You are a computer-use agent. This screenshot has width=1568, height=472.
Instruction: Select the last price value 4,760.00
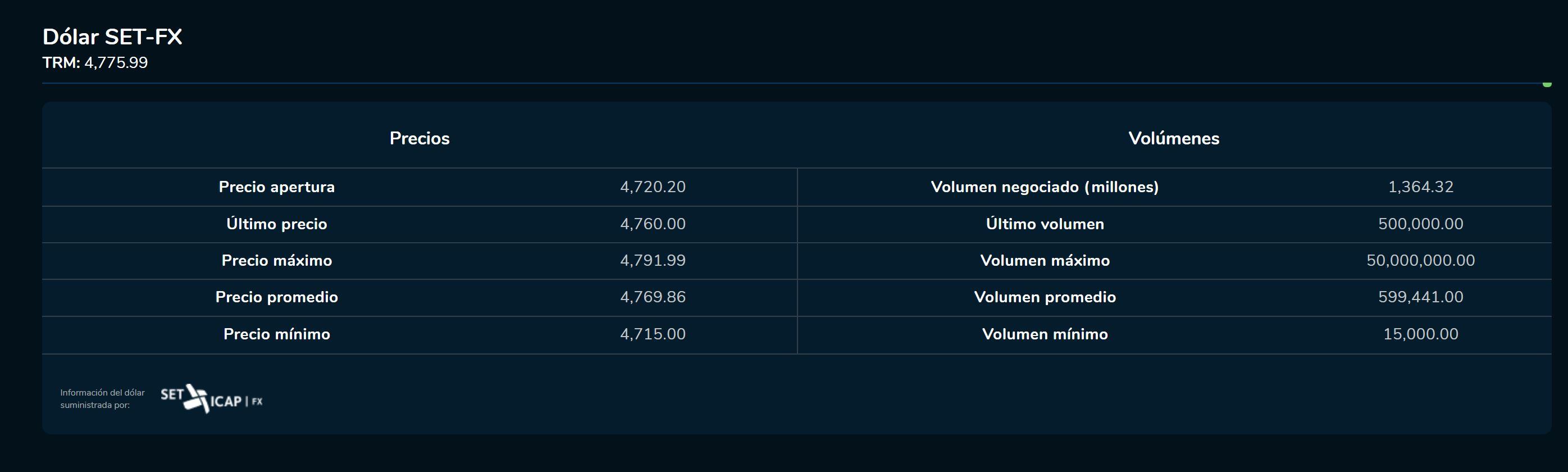coord(653,224)
